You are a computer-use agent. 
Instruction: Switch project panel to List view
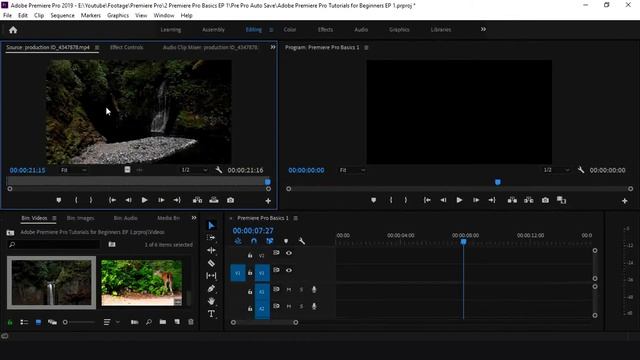[x=24, y=322]
